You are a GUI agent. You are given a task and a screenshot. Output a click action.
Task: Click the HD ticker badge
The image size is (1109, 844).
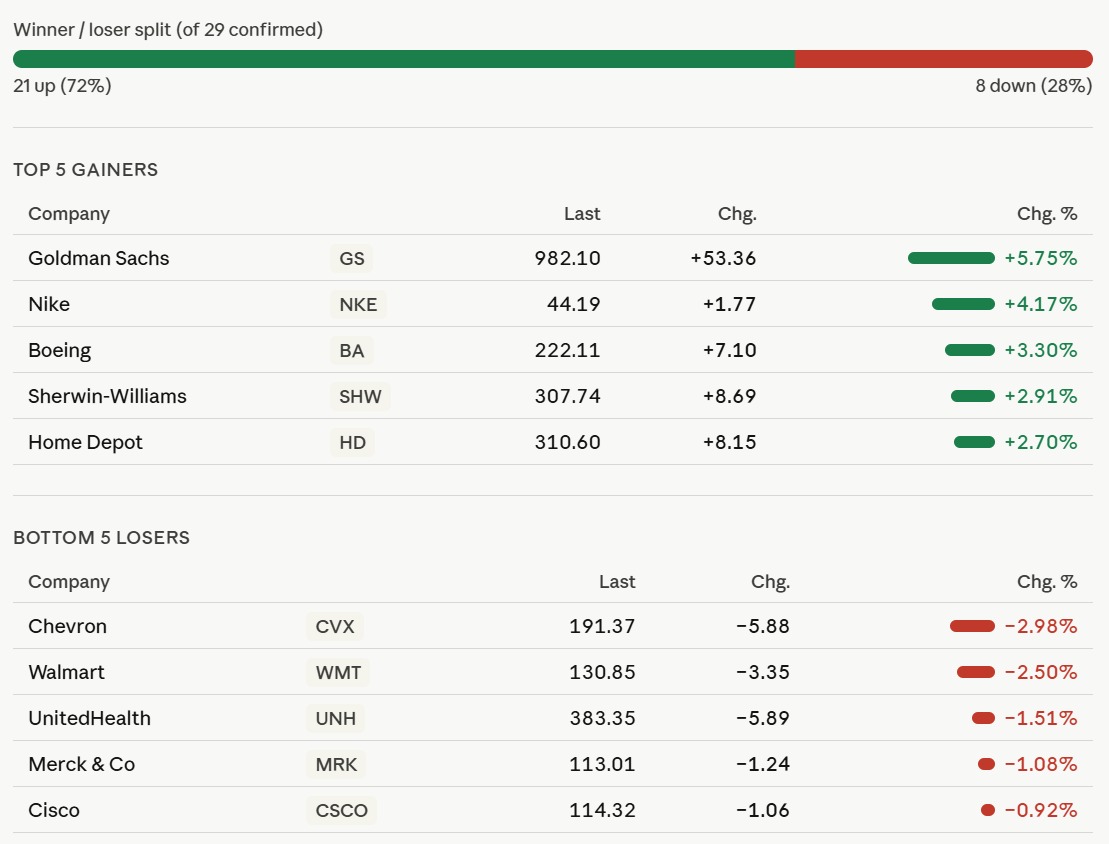(352, 442)
